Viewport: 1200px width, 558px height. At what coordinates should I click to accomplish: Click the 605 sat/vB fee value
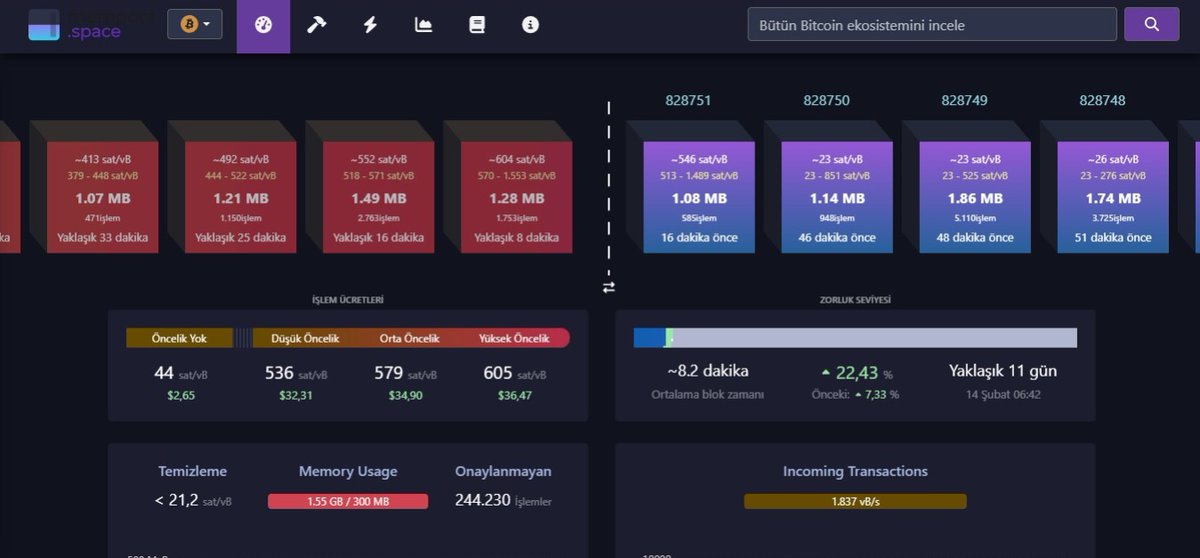515,373
